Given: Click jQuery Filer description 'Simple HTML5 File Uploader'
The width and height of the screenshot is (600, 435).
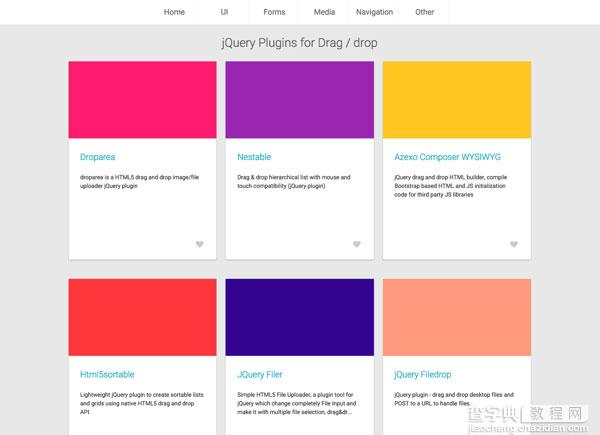Looking at the screenshot, I should click(297, 403).
